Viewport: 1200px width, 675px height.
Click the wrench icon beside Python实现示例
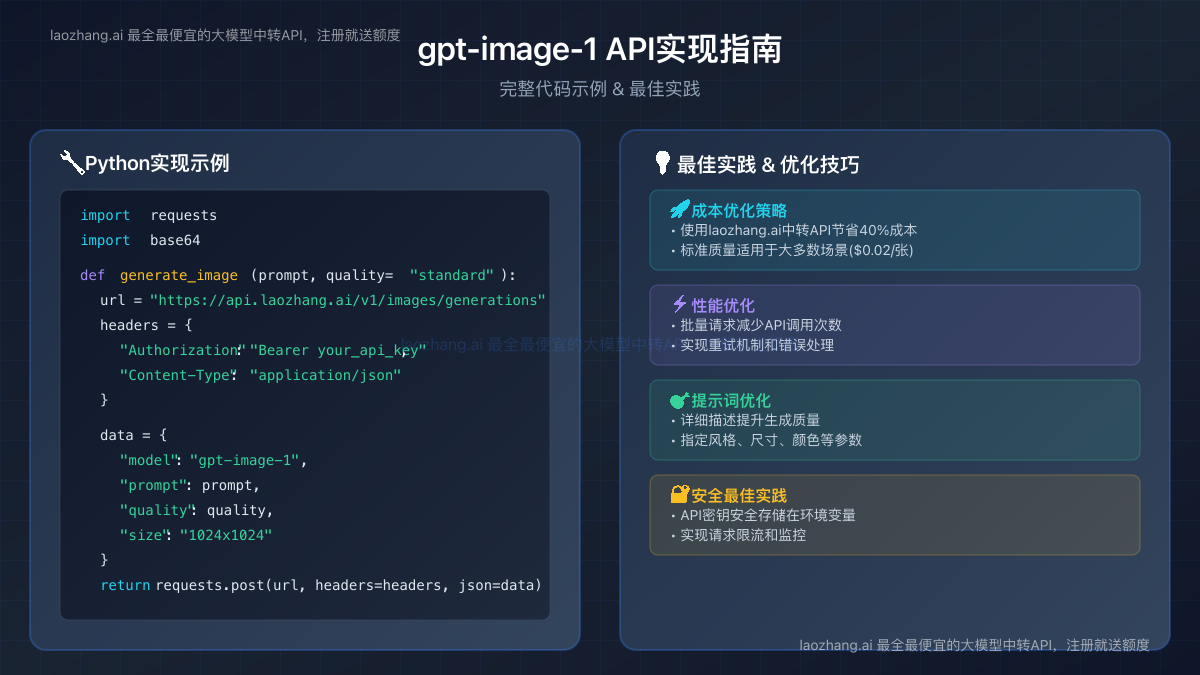72,163
